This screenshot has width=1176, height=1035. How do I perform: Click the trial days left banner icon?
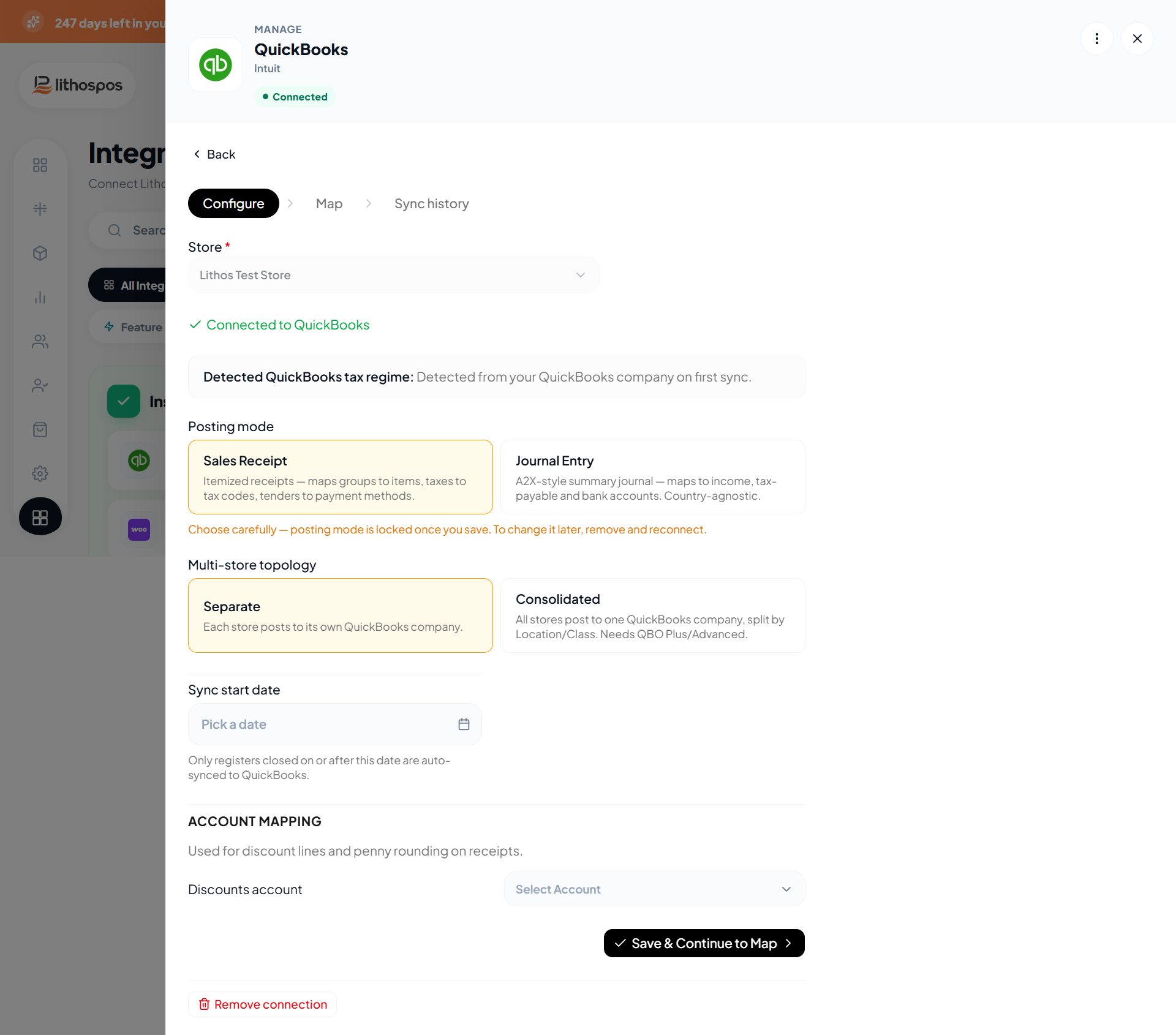pyautogui.click(x=34, y=23)
